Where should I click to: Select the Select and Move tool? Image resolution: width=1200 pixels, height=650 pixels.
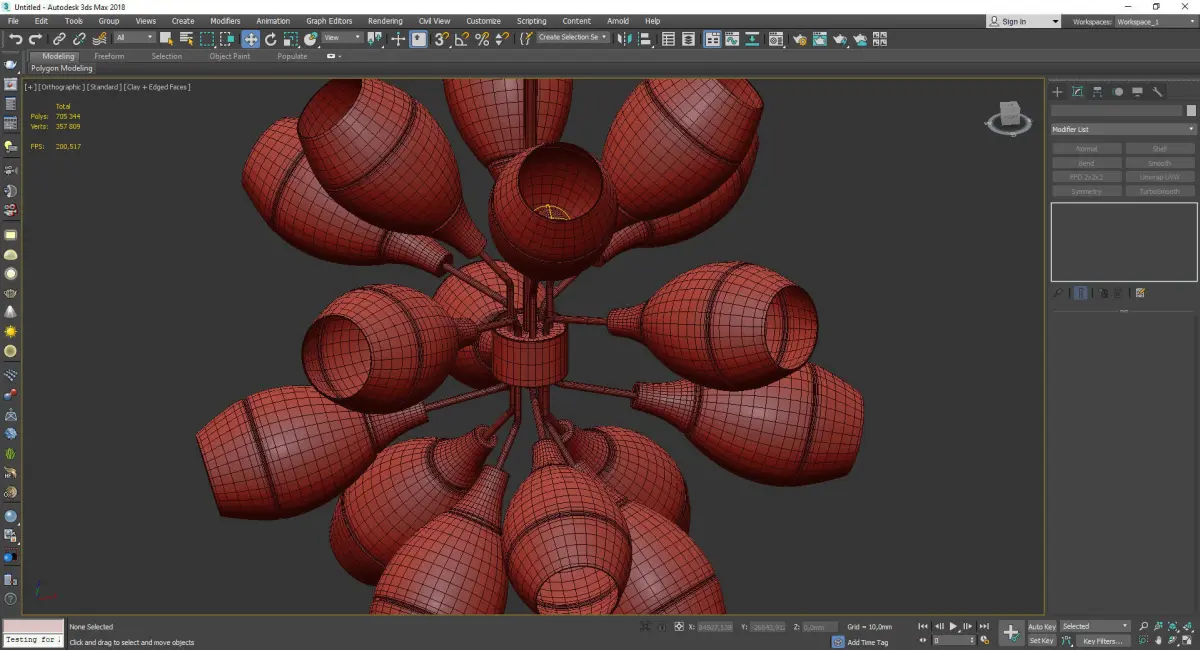[x=250, y=39]
